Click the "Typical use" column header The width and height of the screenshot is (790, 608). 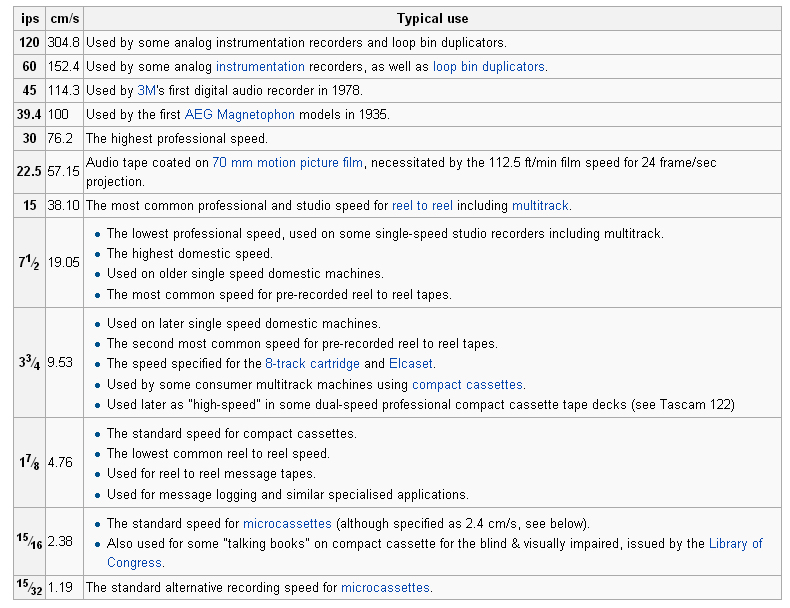(432, 19)
